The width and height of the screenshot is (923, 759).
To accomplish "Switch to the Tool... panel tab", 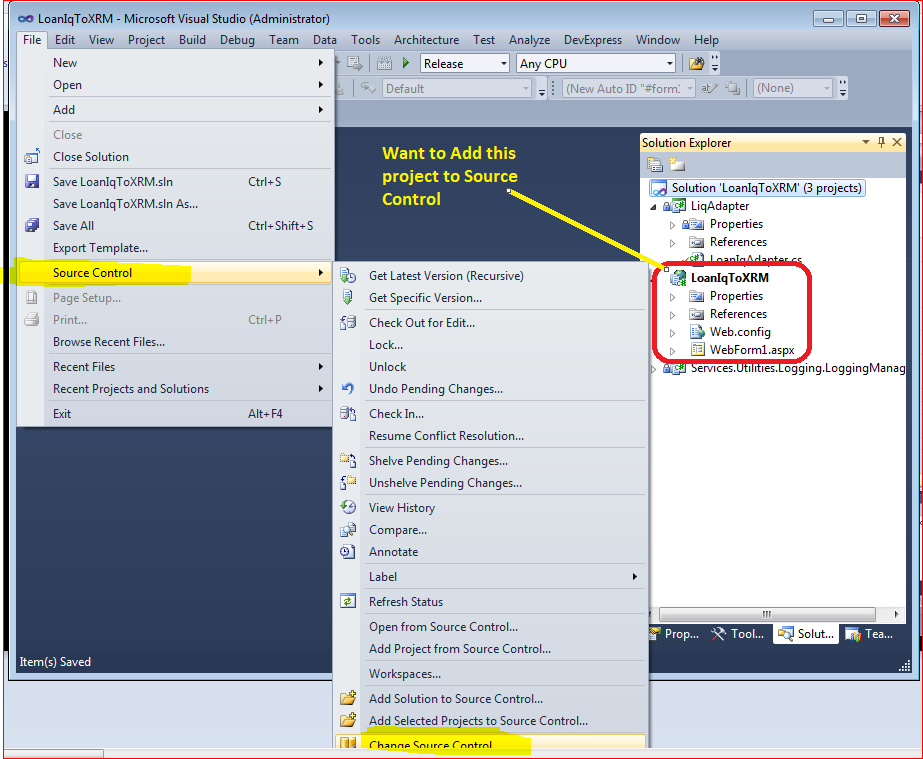I will [x=738, y=634].
